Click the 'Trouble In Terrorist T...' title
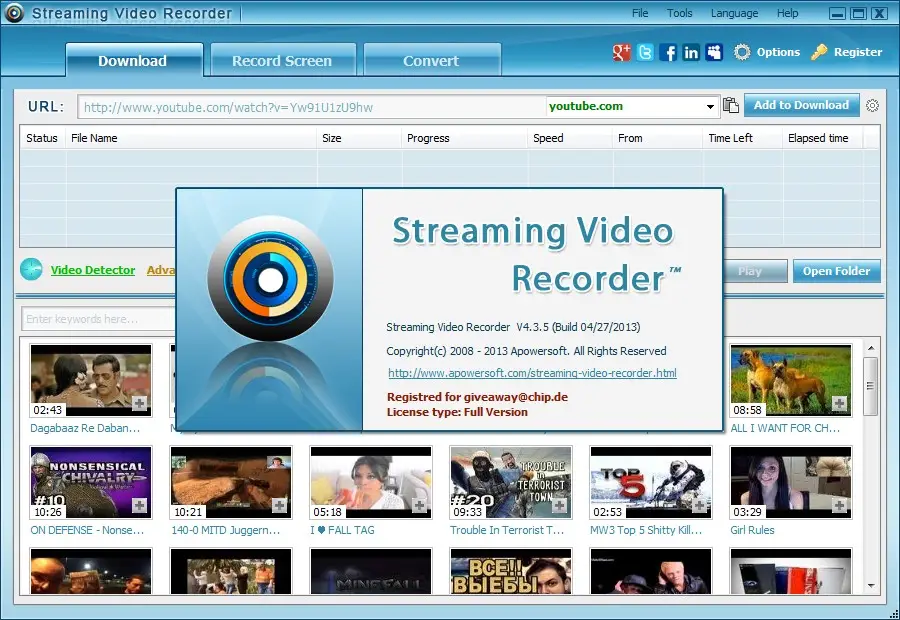 coord(507,530)
